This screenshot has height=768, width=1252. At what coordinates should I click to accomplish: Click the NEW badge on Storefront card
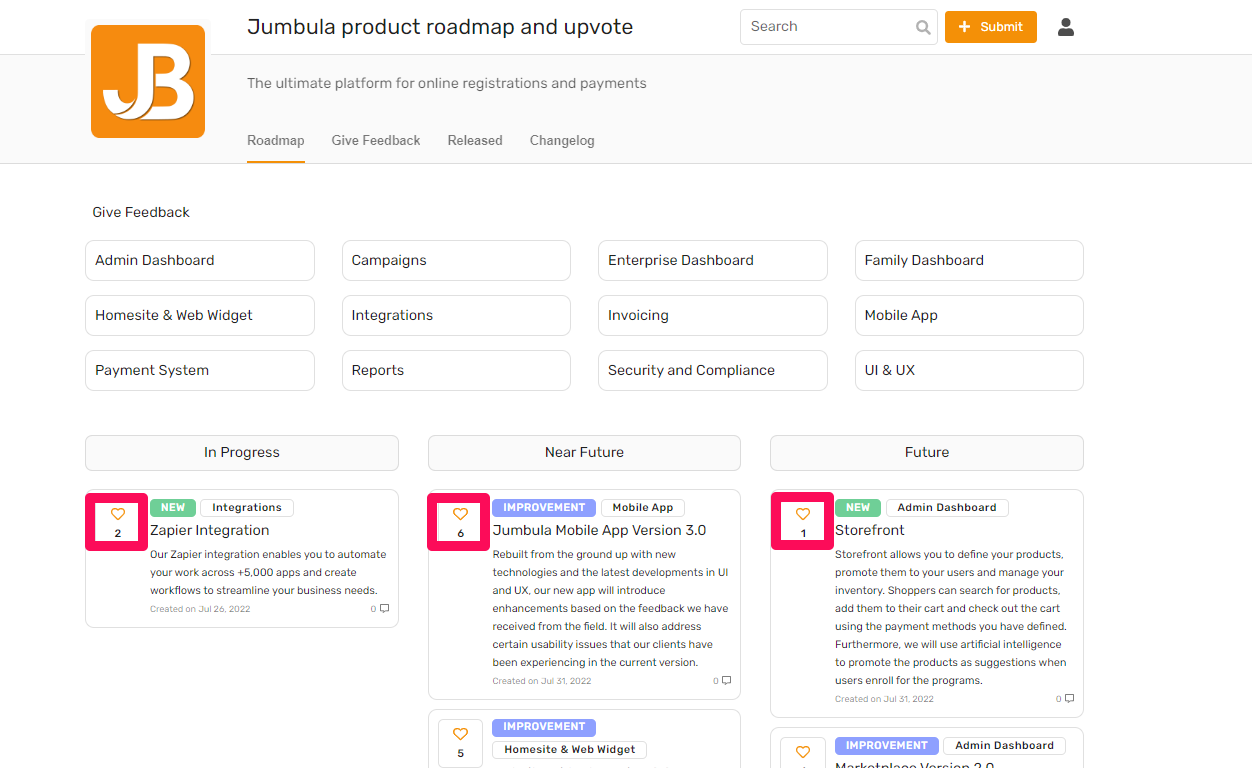(x=858, y=508)
